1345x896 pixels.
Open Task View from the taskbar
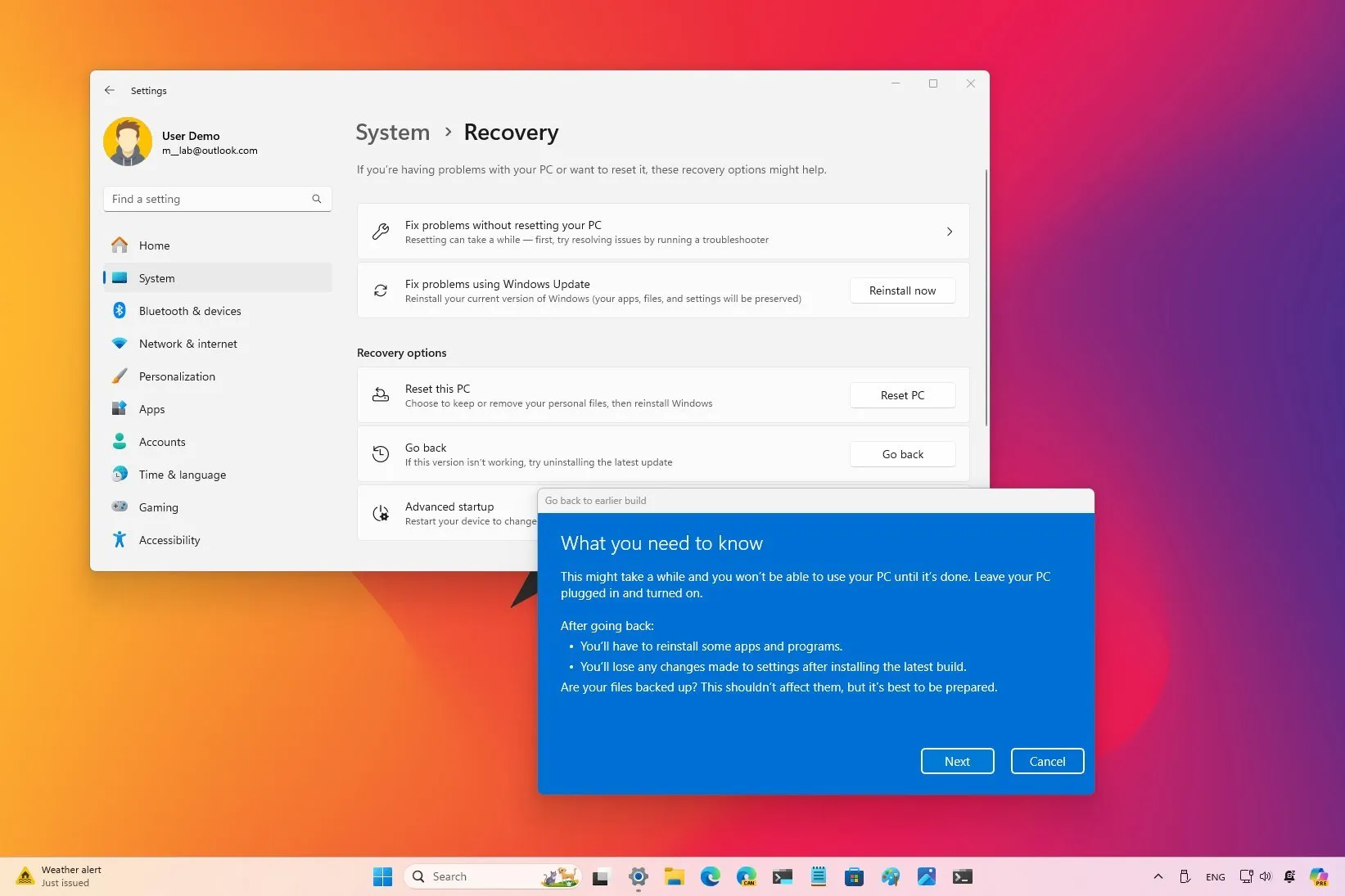click(601, 877)
